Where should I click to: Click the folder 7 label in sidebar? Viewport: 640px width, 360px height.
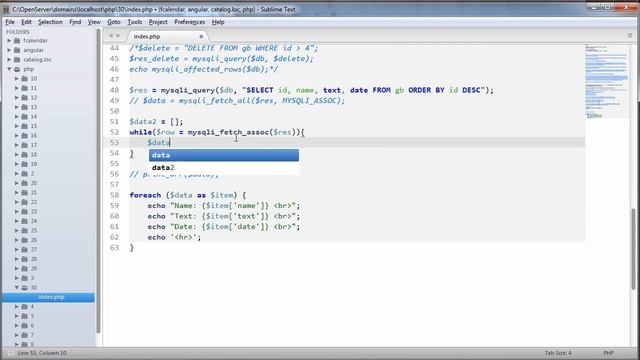pyautogui.click(x=32, y=335)
